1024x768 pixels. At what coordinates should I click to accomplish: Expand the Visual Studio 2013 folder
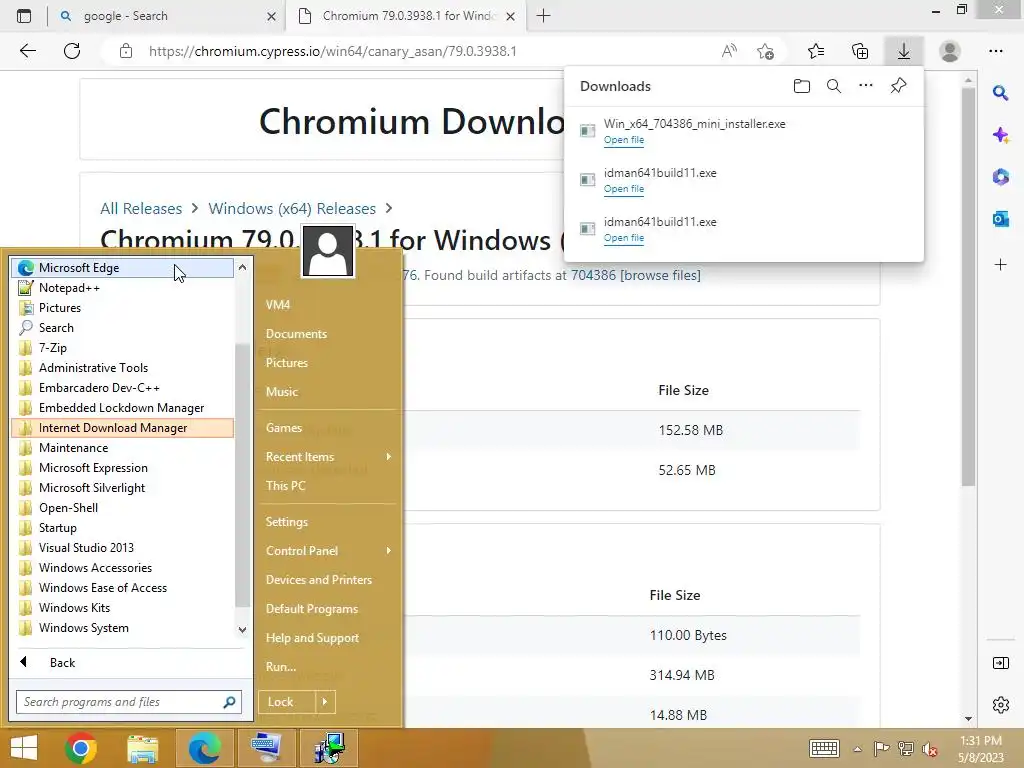click(123, 548)
